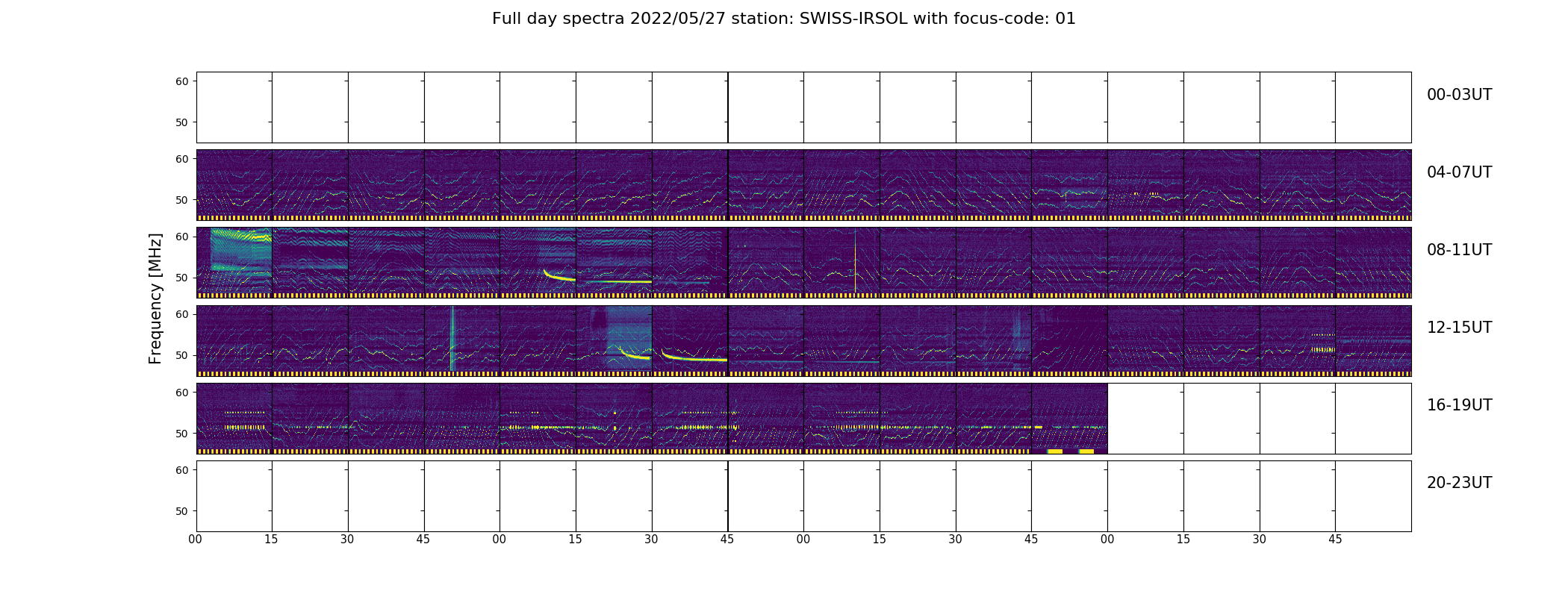Click the 60 tick of the 08-11UT row
Screen dimensions: 1568x597
181,237
